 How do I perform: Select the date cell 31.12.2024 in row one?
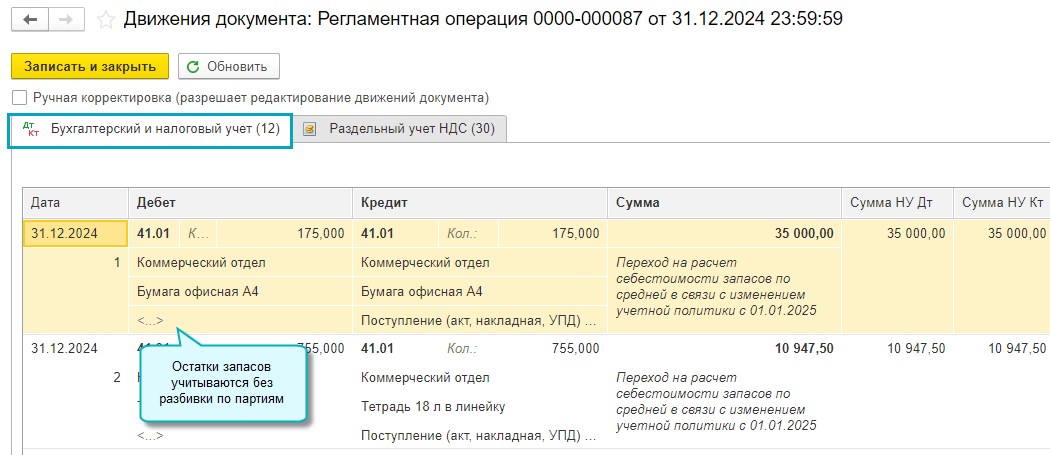point(65,233)
